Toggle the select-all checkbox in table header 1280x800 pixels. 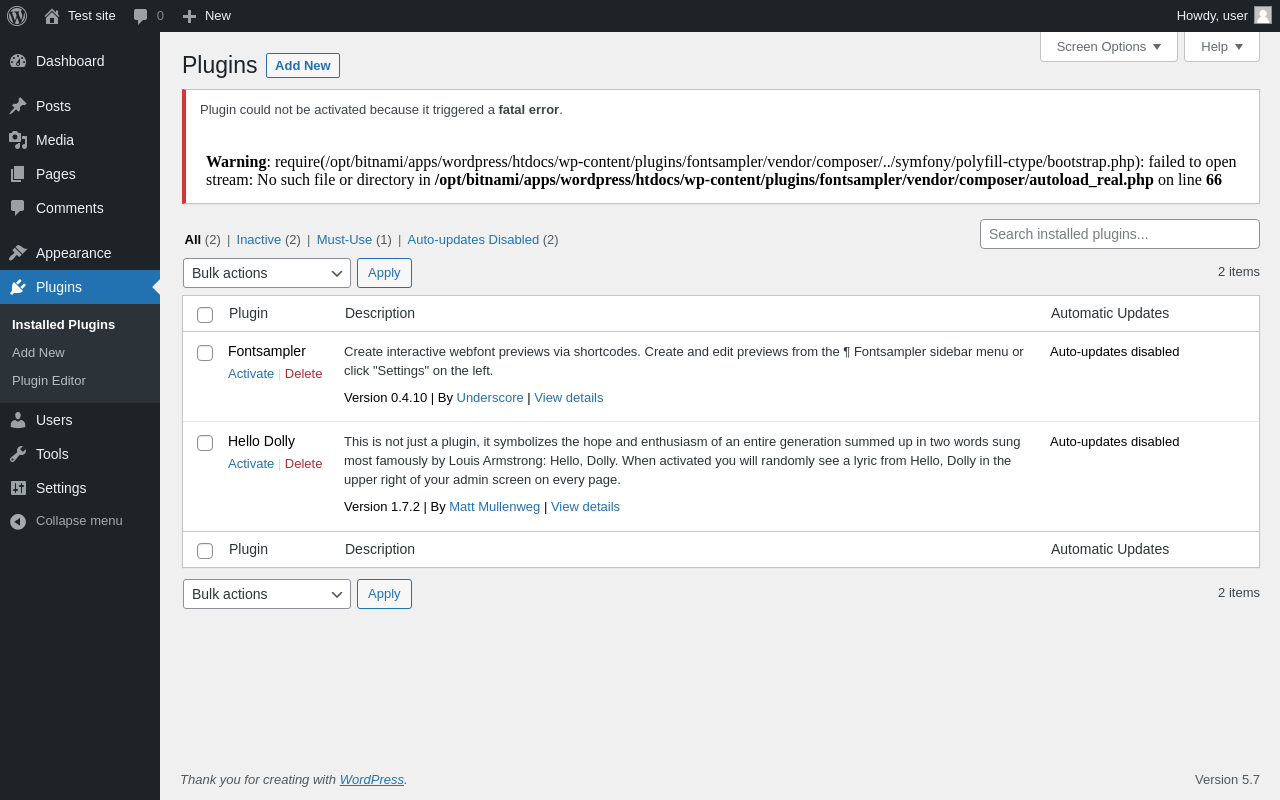(205, 315)
